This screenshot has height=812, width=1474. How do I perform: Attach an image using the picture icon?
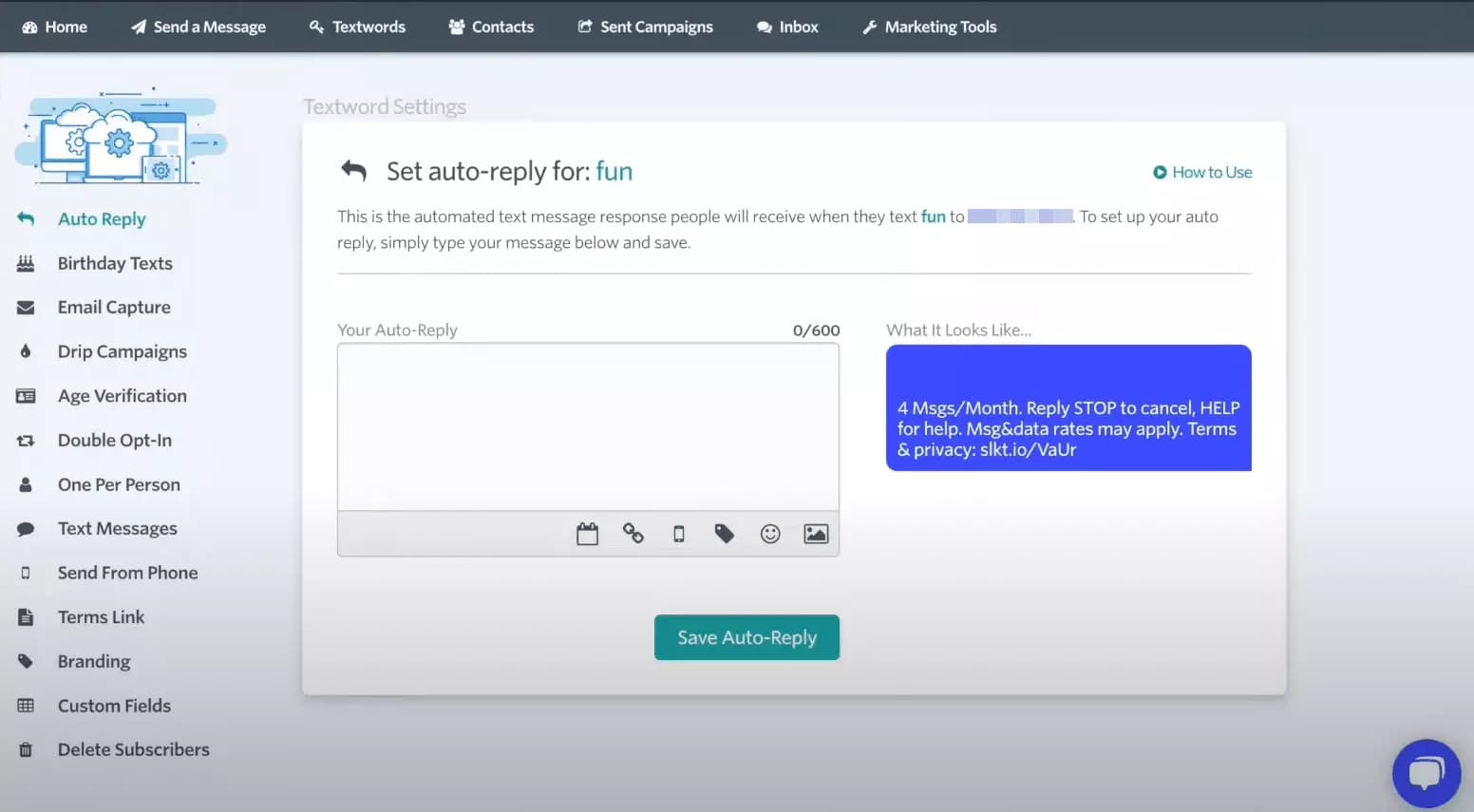pos(816,533)
